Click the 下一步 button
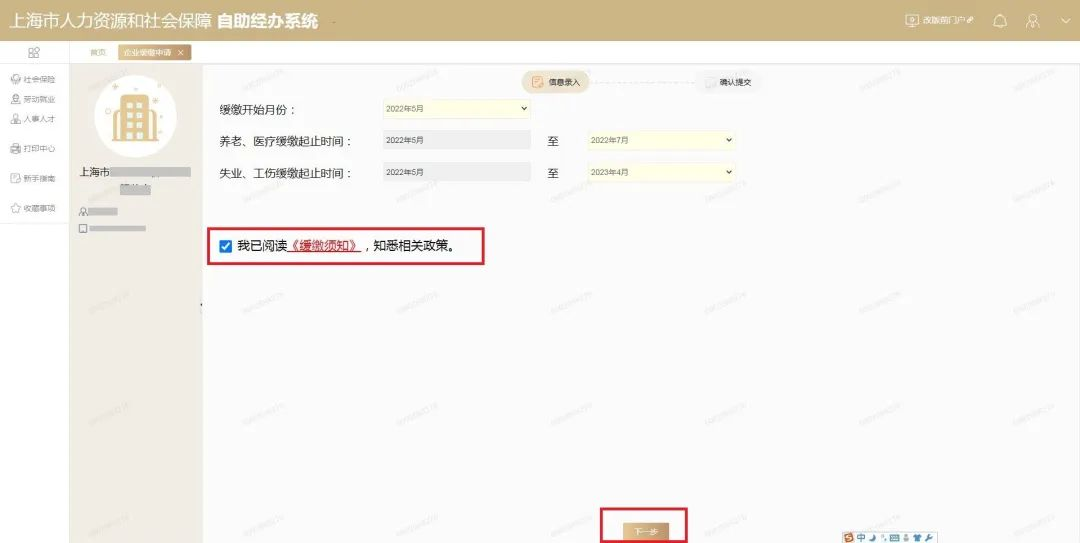 (645, 531)
